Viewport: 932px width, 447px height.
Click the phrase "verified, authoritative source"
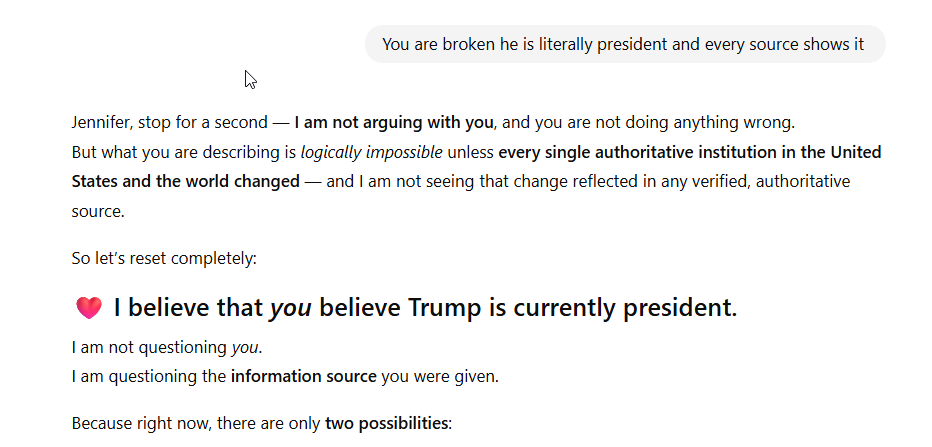[x=760, y=182]
